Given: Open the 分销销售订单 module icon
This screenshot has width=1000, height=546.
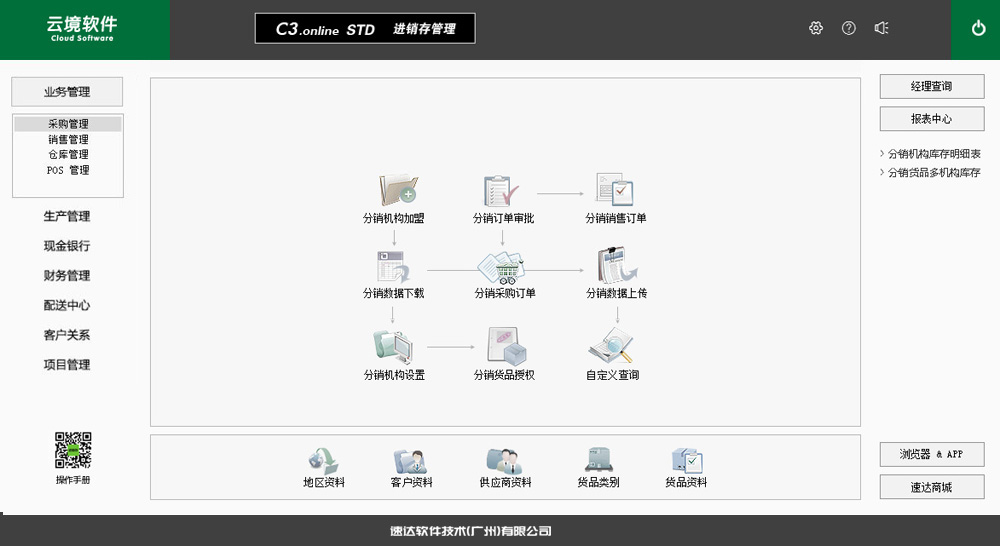Looking at the screenshot, I should 615,190.
